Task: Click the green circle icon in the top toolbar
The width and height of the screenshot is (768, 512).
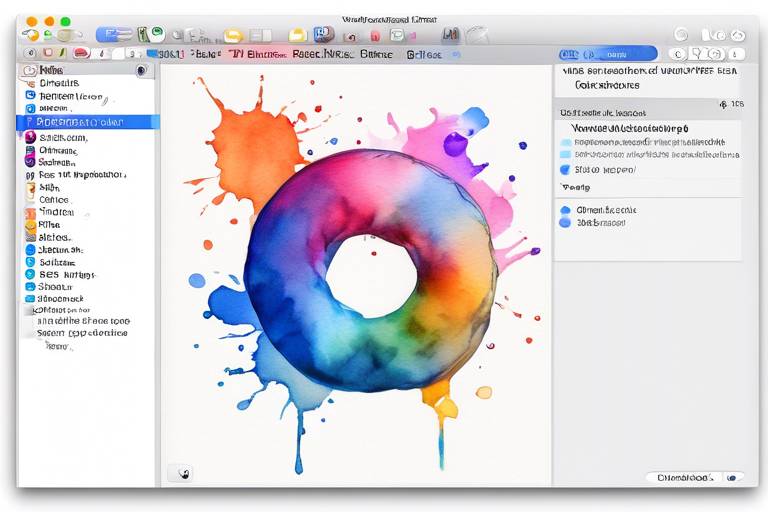Action: tap(157, 33)
